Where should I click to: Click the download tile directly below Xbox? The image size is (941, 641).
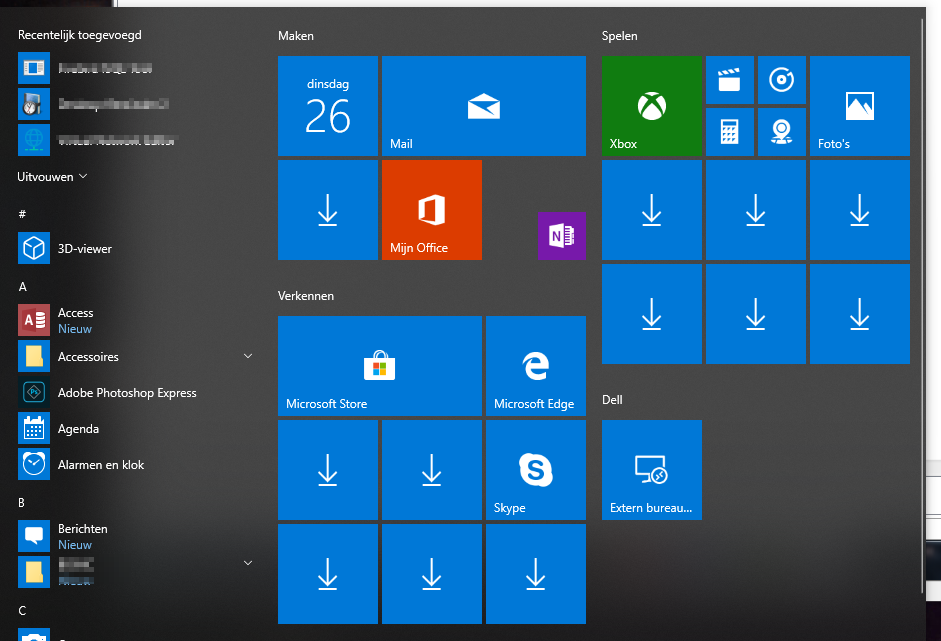click(652, 210)
